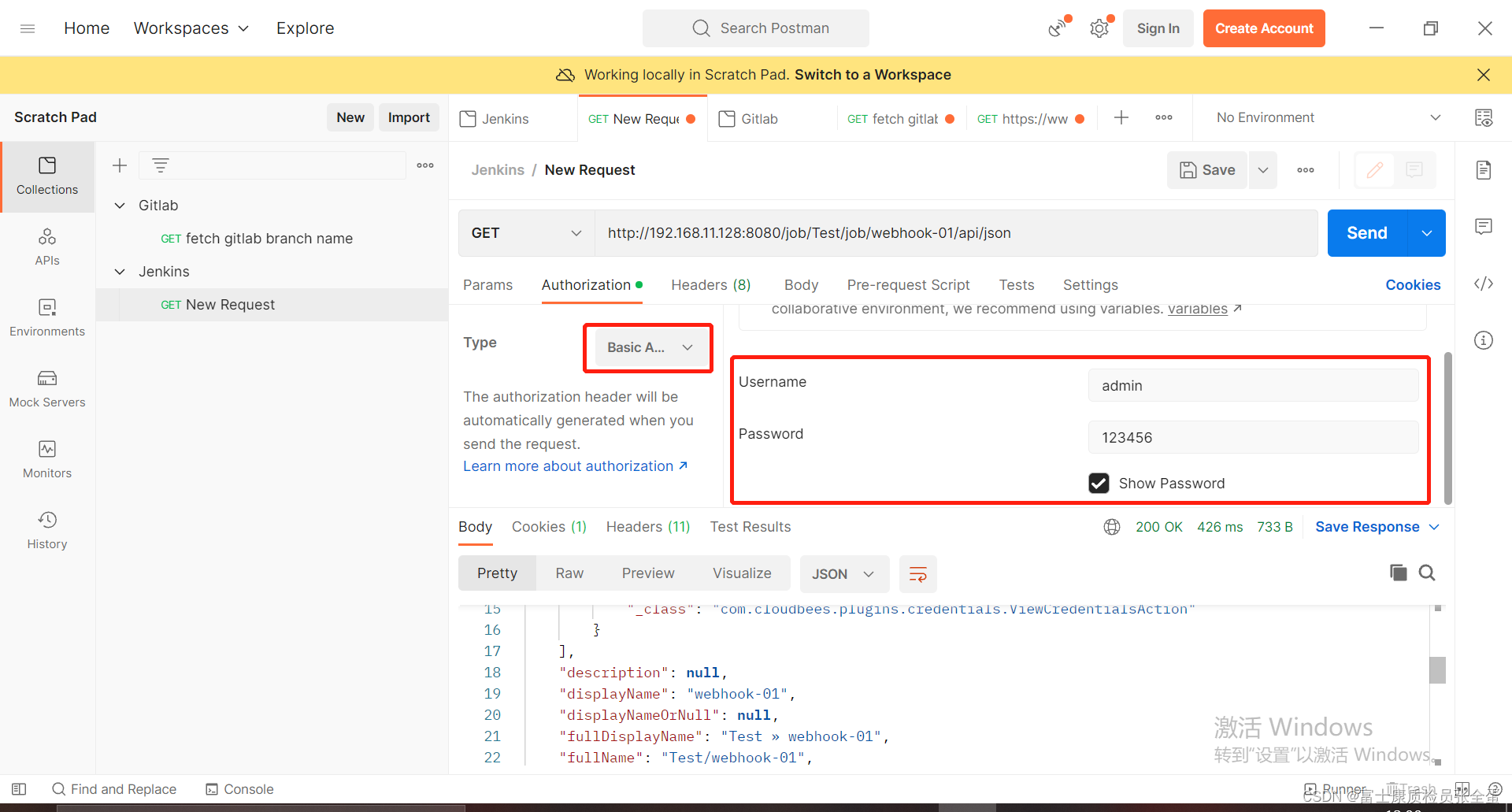This screenshot has height=812, width=1512.
Task: Click the Import button
Action: pos(409,117)
